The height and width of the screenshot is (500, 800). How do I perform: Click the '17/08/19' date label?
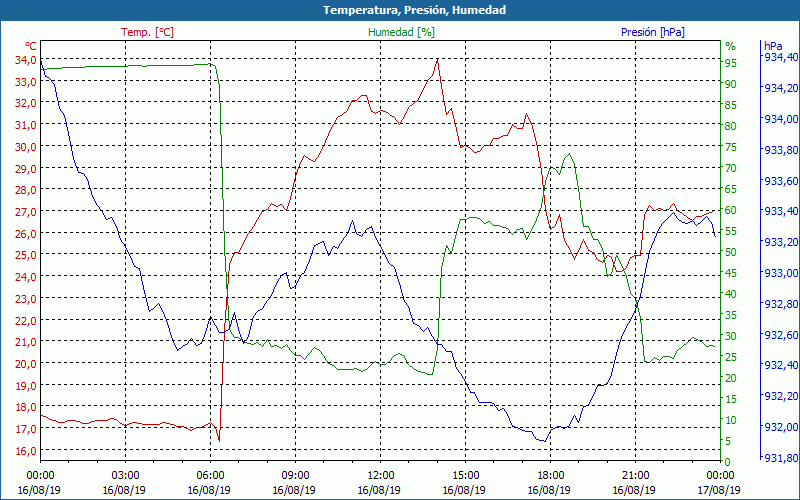pyautogui.click(x=719, y=490)
